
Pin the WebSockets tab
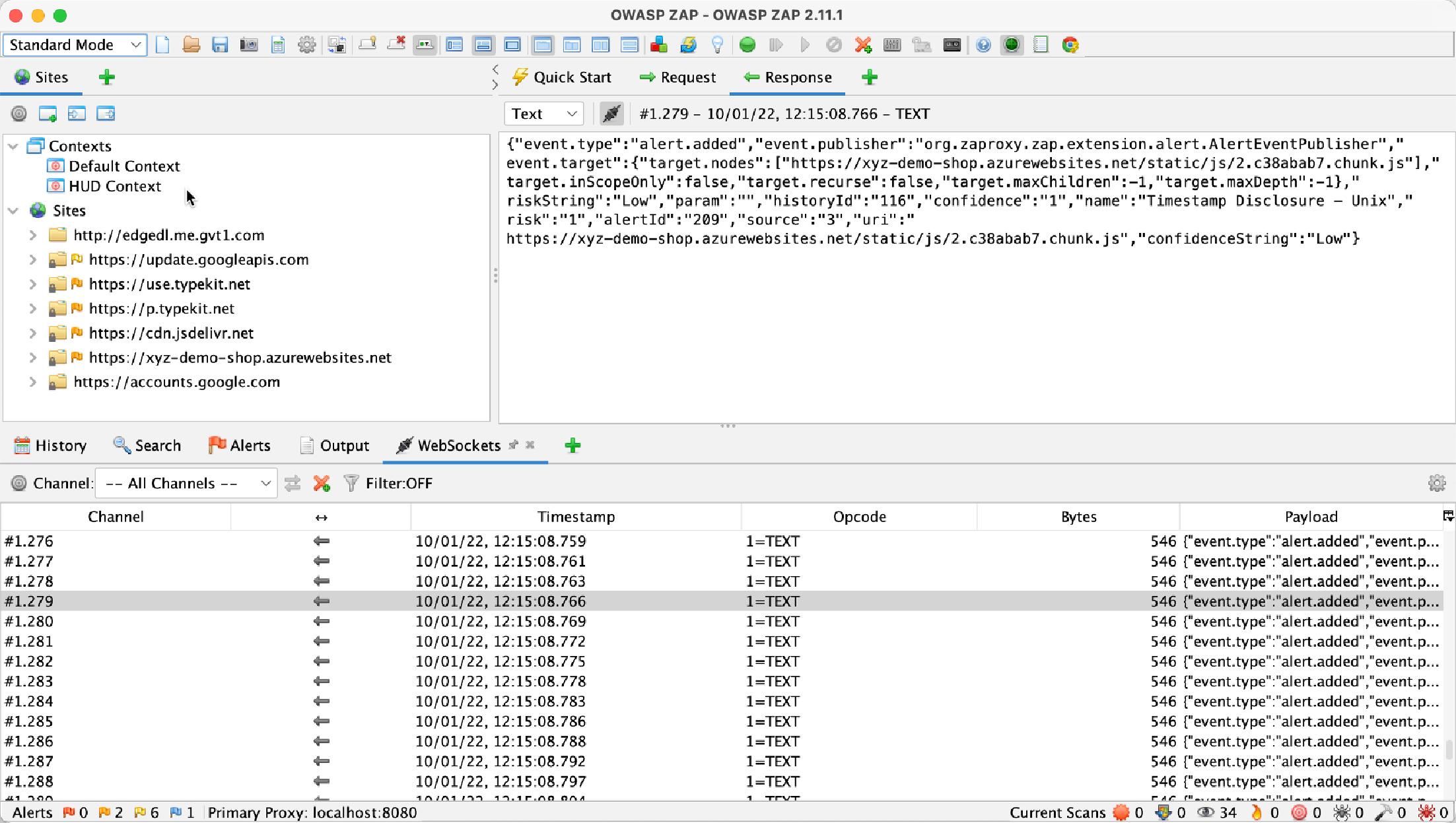pos(513,445)
